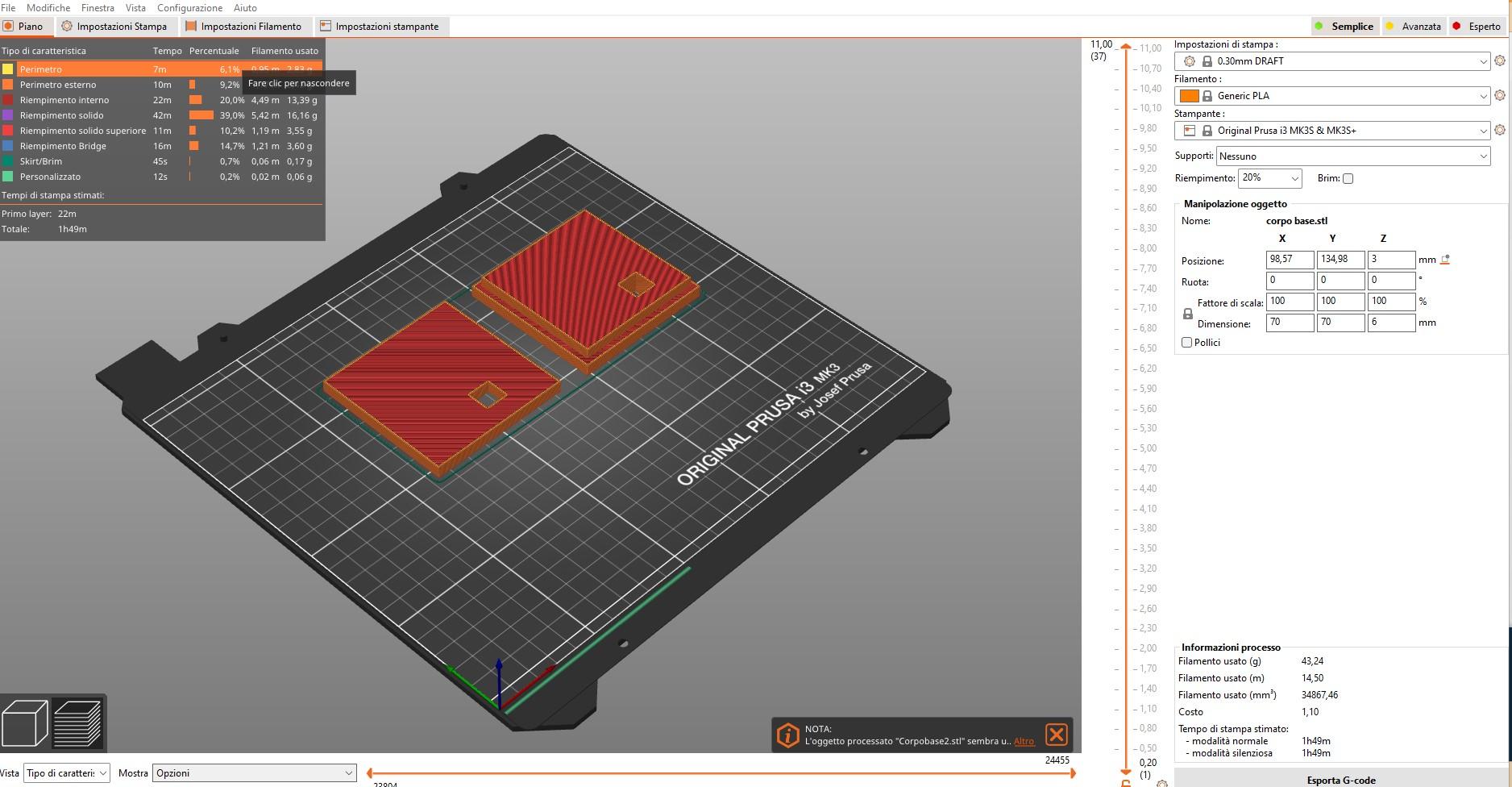Open the Vista menu in the menu bar
This screenshot has width=1512, height=787.
[x=135, y=8]
